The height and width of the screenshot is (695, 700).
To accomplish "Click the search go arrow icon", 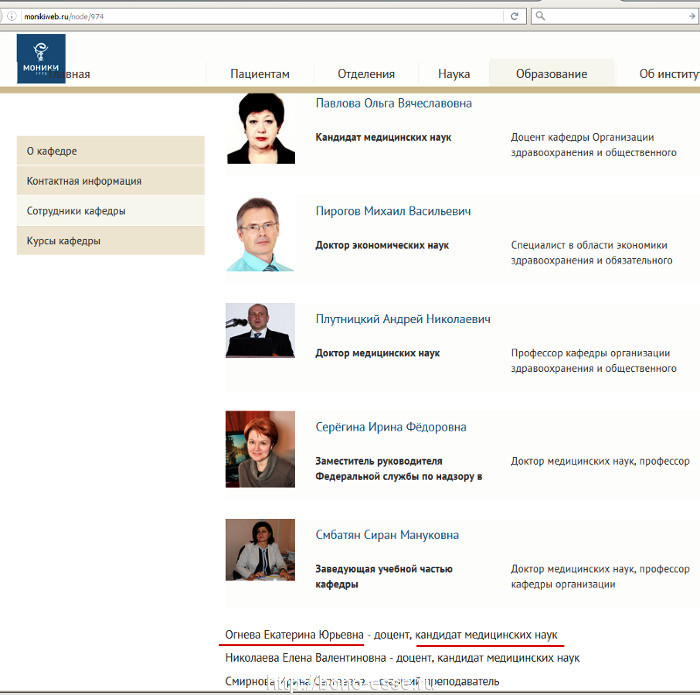I will pyautogui.click(x=692, y=17).
